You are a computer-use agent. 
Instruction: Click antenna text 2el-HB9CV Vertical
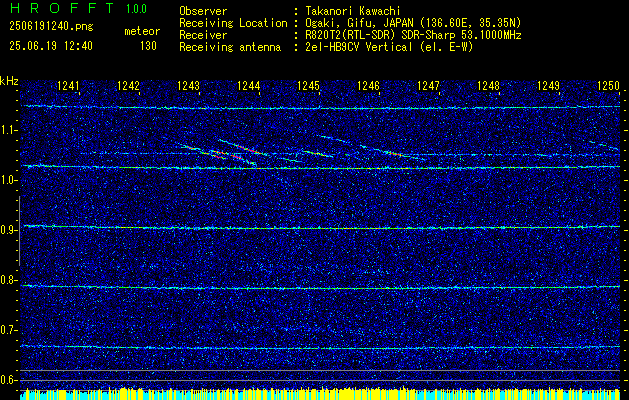point(359,47)
